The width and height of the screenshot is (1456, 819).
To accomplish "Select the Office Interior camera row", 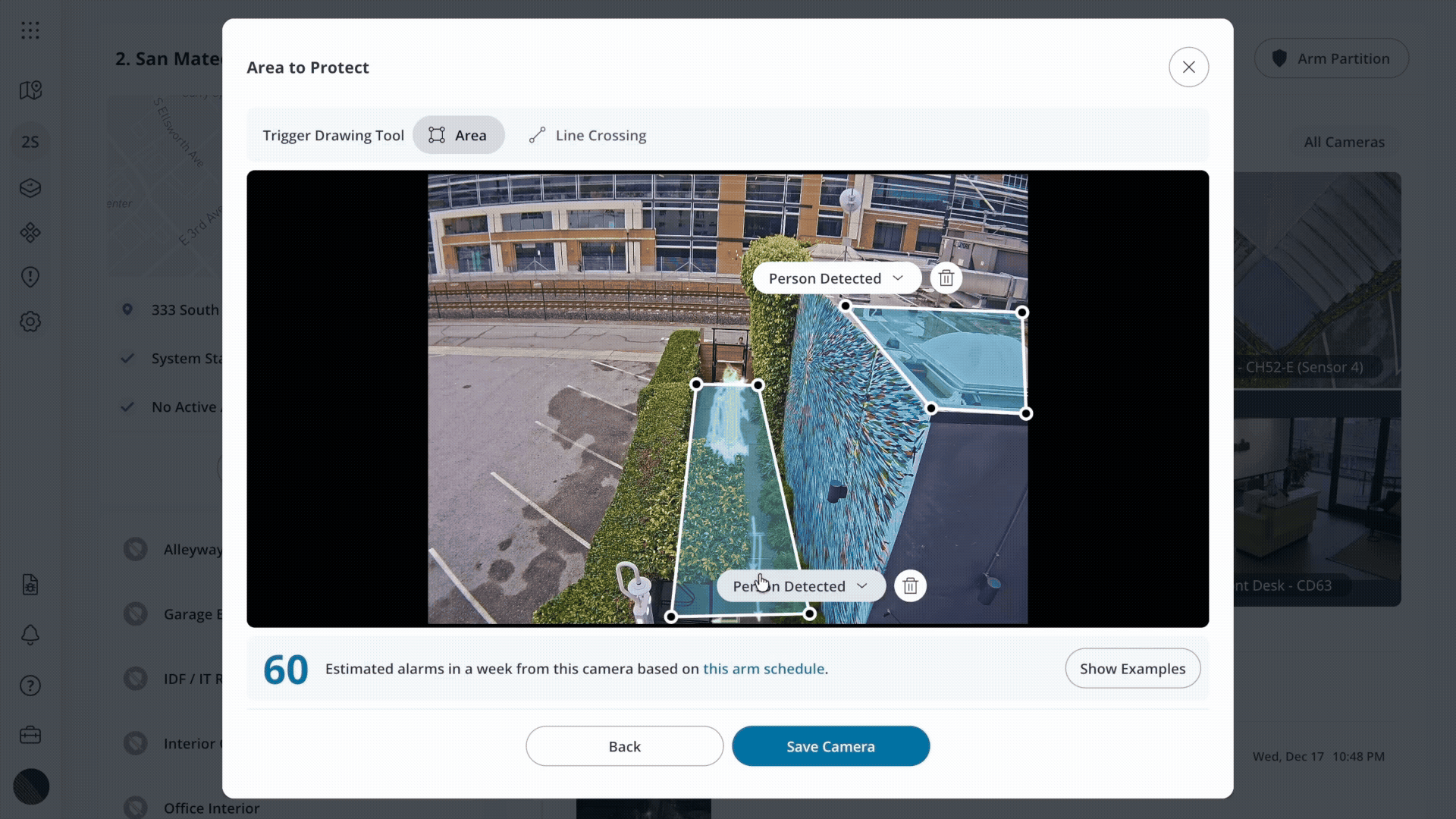I will coord(191,808).
